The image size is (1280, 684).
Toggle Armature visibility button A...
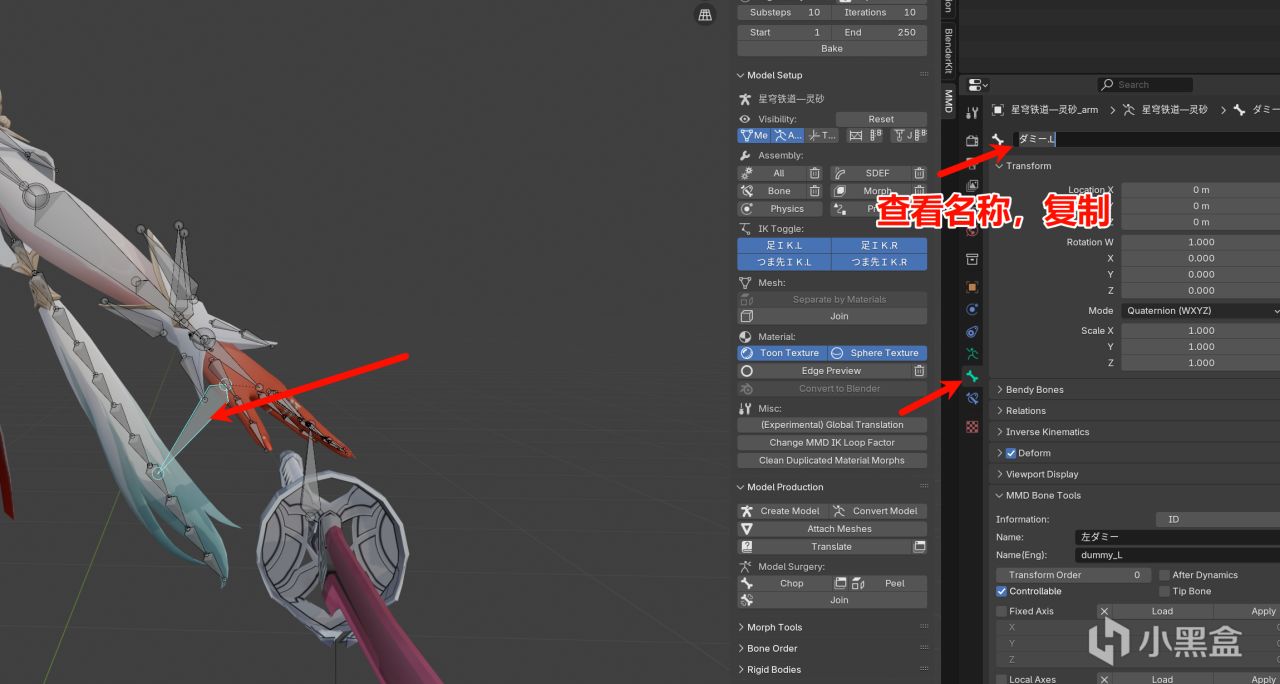(x=788, y=135)
